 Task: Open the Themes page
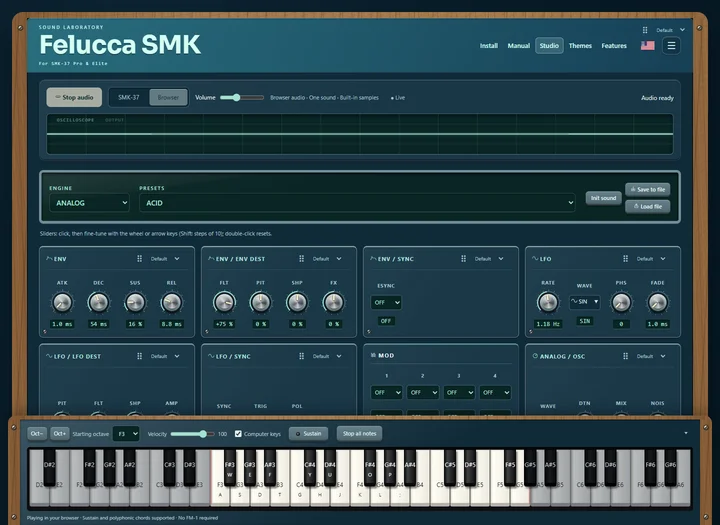coord(580,45)
